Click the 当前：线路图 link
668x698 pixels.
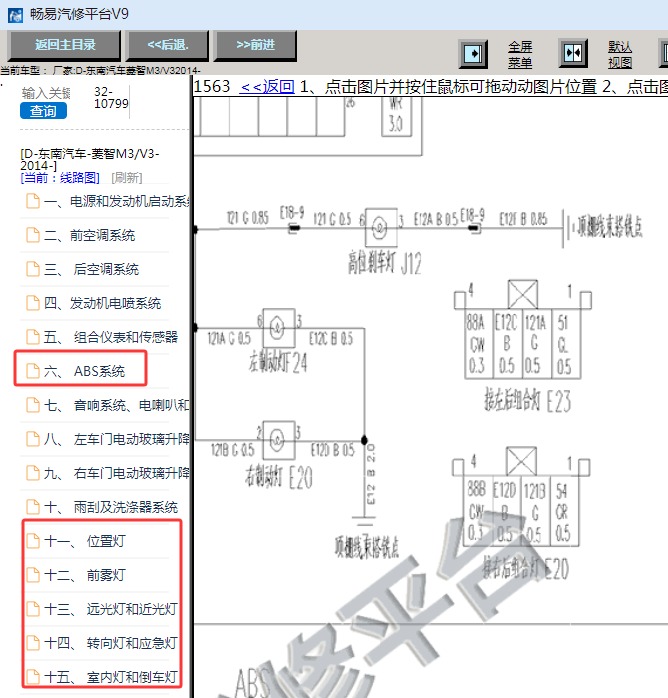point(60,178)
